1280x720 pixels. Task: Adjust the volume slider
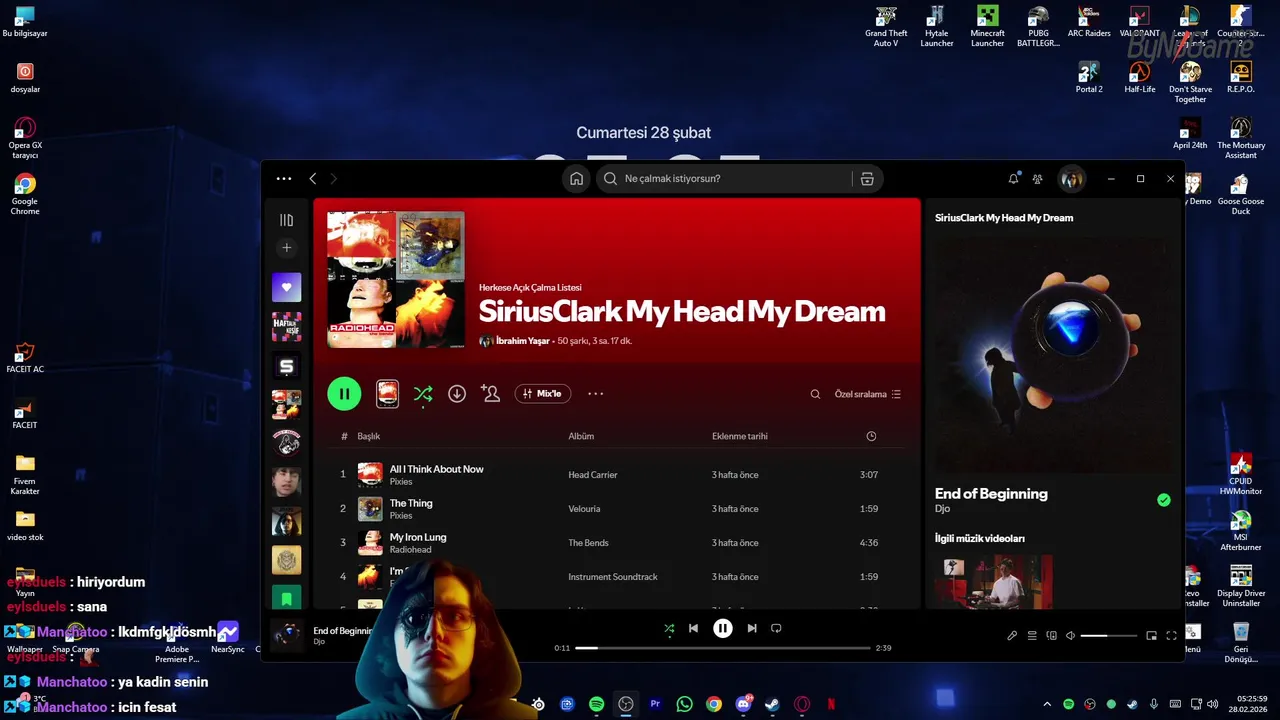tap(1109, 636)
